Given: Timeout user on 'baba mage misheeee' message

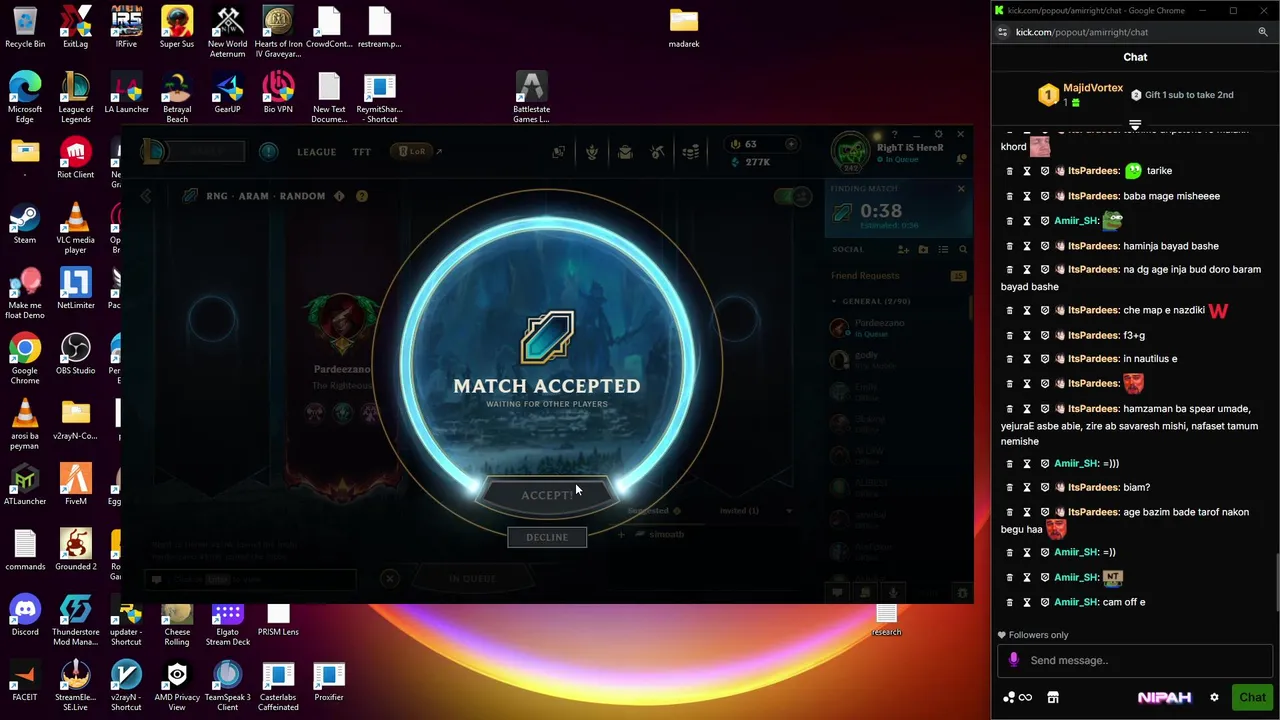Looking at the screenshot, I should click(1027, 196).
